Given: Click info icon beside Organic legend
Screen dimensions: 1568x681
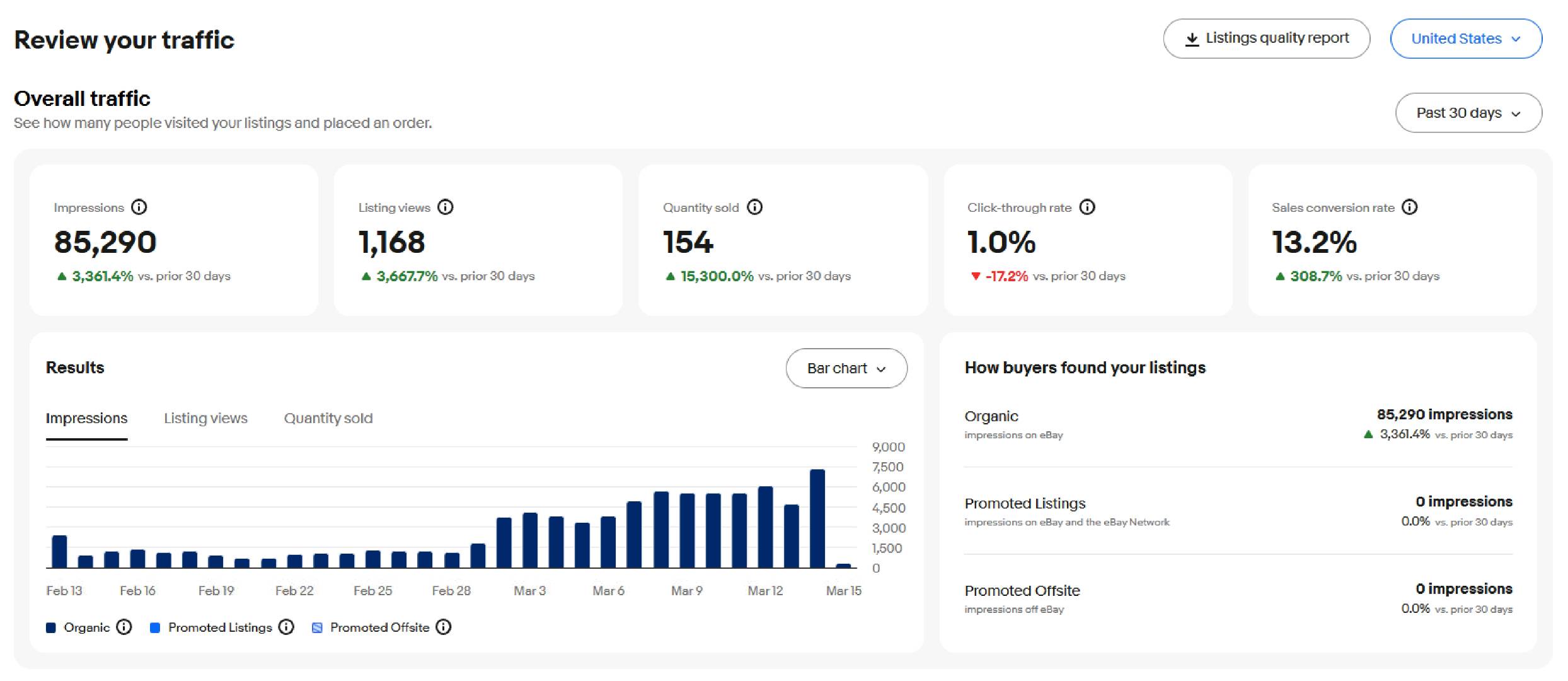Looking at the screenshot, I should click(124, 627).
